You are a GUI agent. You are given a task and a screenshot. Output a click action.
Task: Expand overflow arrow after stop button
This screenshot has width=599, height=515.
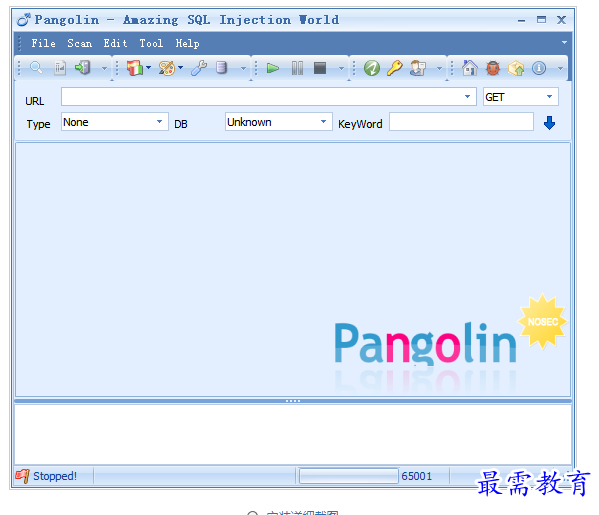pyautogui.click(x=342, y=69)
